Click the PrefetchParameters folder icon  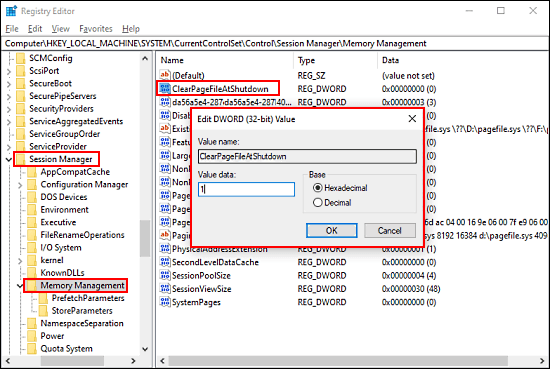tap(43, 298)
